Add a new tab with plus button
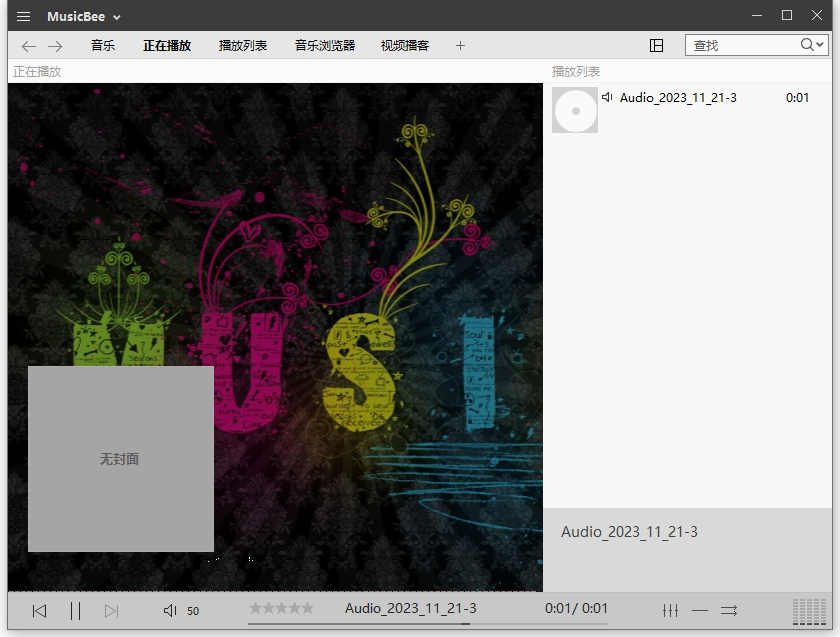Viewport: 840px width, 637px height. (460, 46)
